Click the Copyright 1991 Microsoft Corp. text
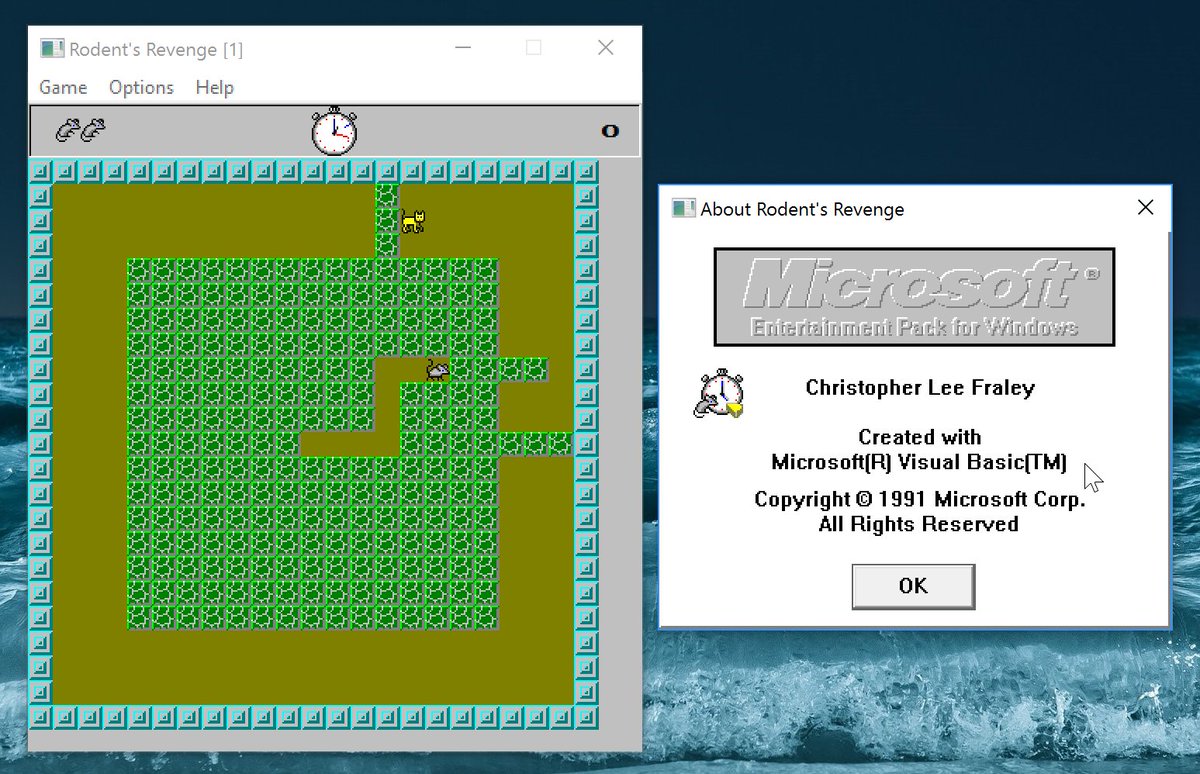 click(x=919, y=500)
